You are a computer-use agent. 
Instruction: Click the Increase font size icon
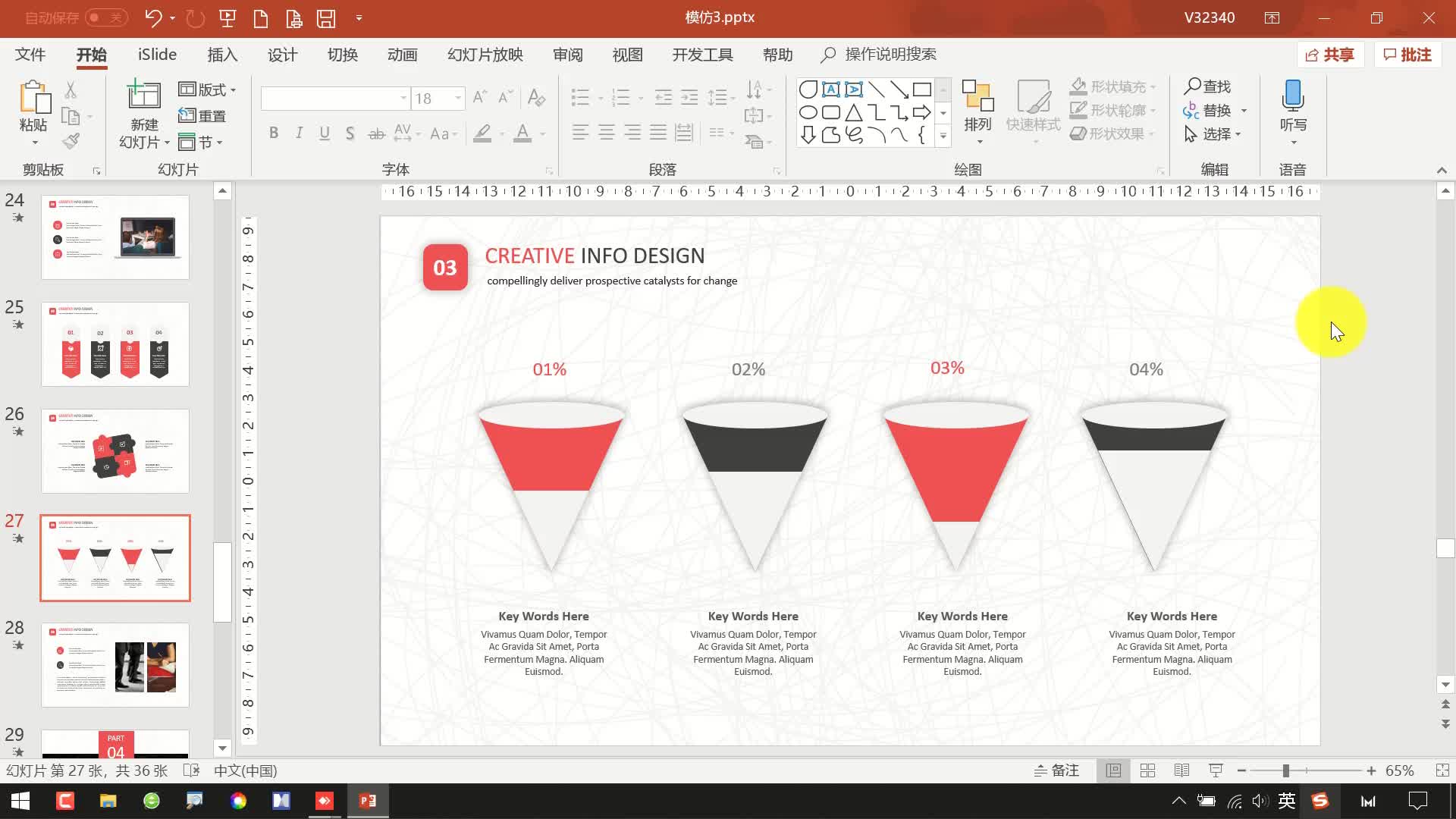pyautogui.click(x=480, y=97)
